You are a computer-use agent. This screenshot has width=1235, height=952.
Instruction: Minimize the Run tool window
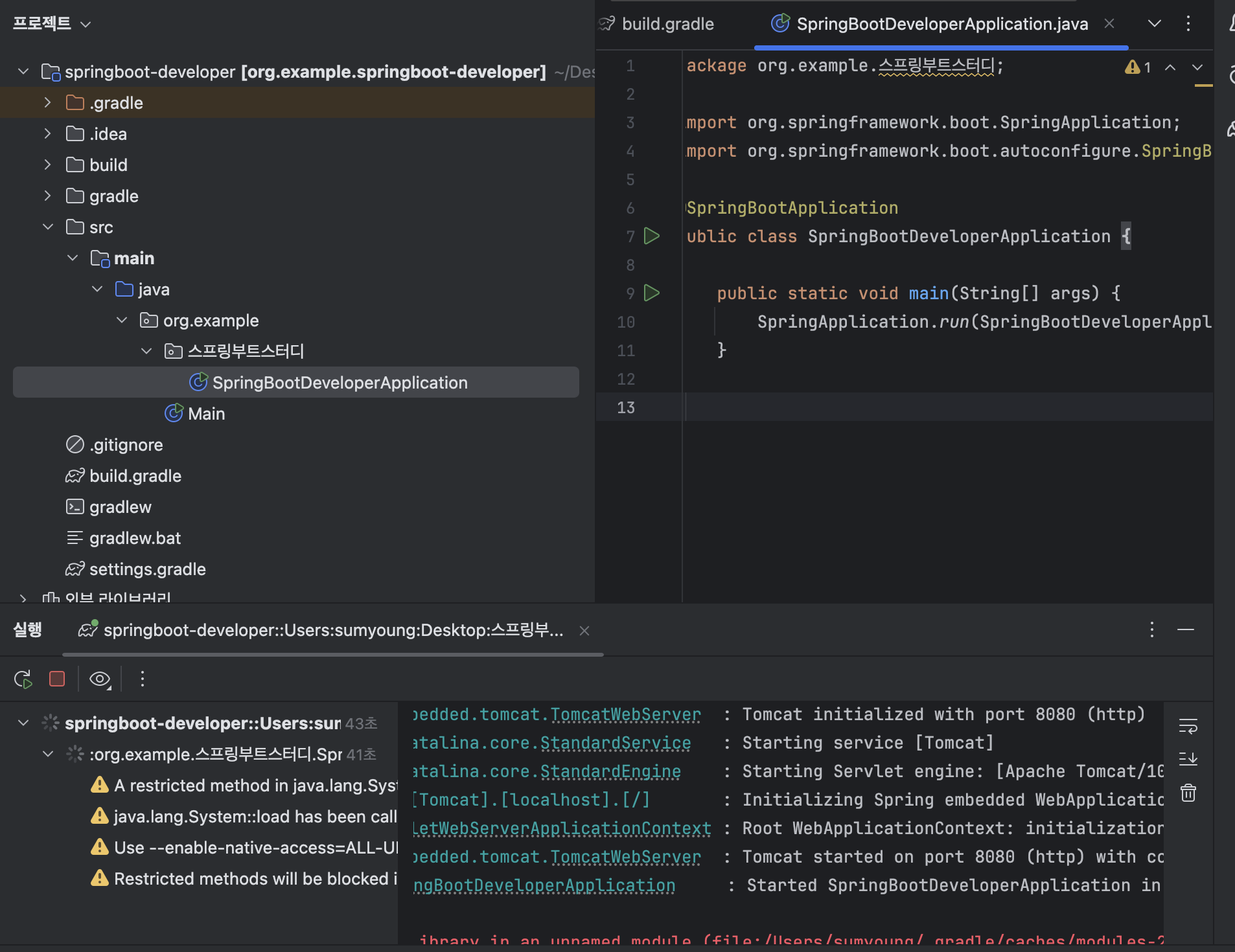click(x=1185, y=629)
